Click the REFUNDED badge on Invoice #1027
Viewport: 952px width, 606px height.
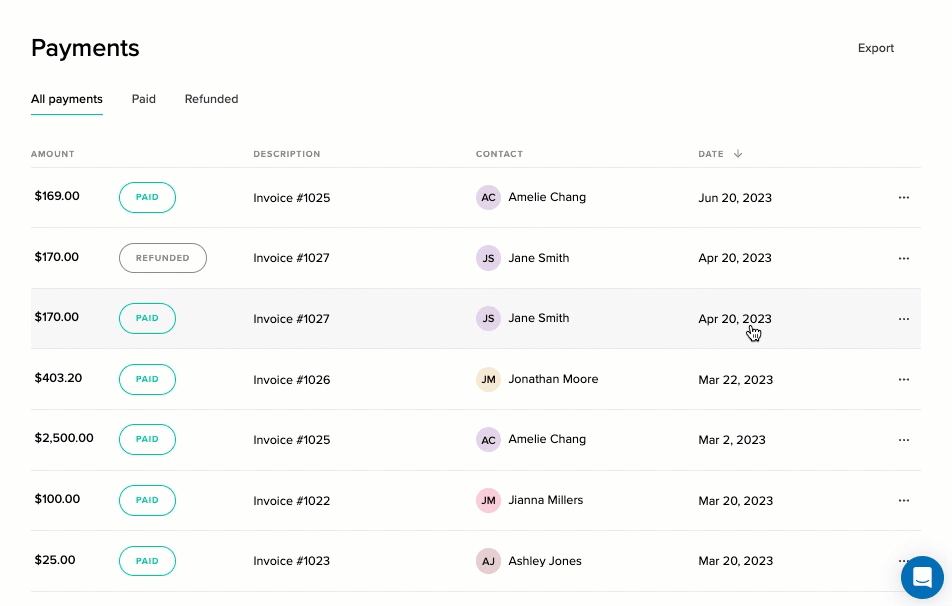coord(163,258)
